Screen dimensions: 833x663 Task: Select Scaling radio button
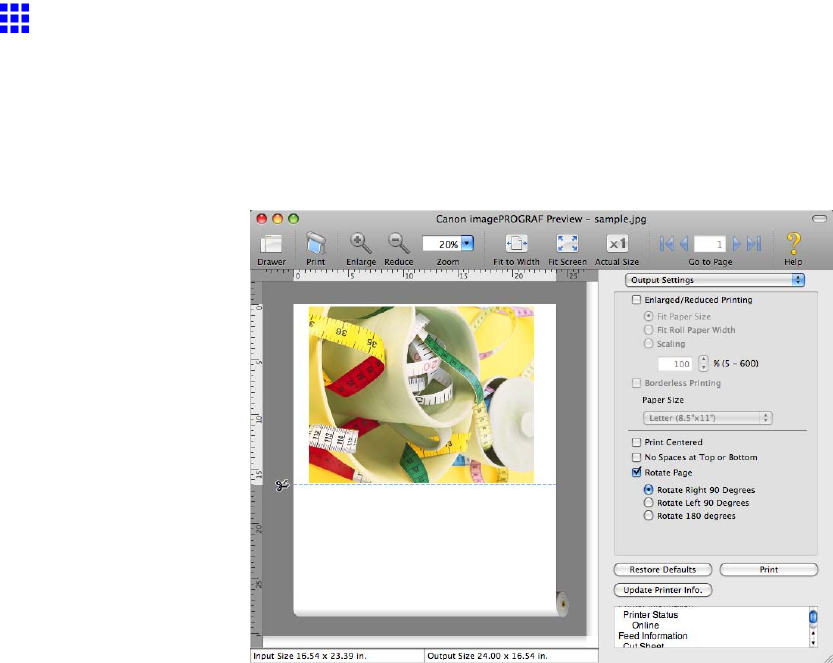[x=648, y=344]
